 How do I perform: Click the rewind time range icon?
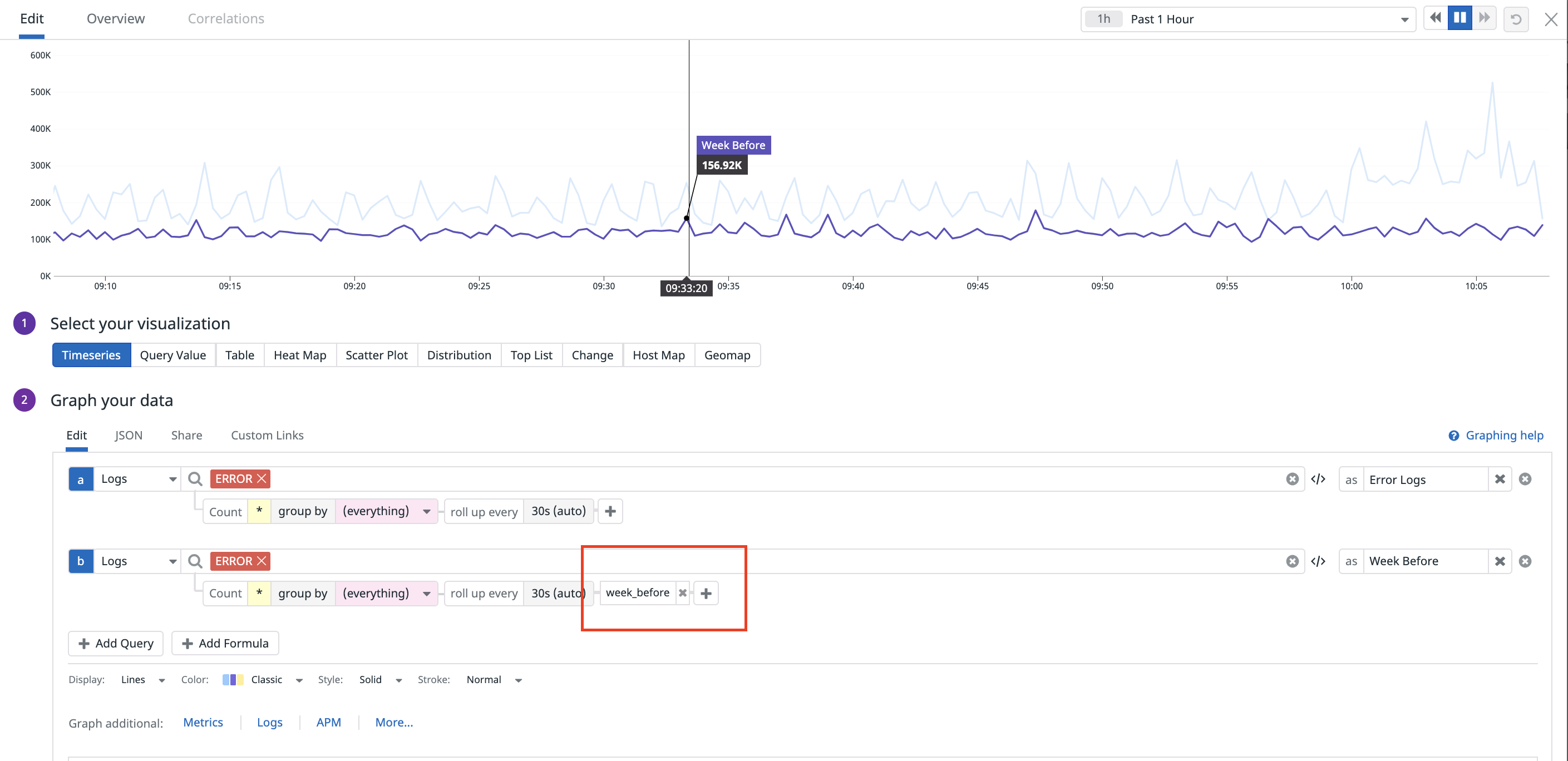tap(1436, 18)
